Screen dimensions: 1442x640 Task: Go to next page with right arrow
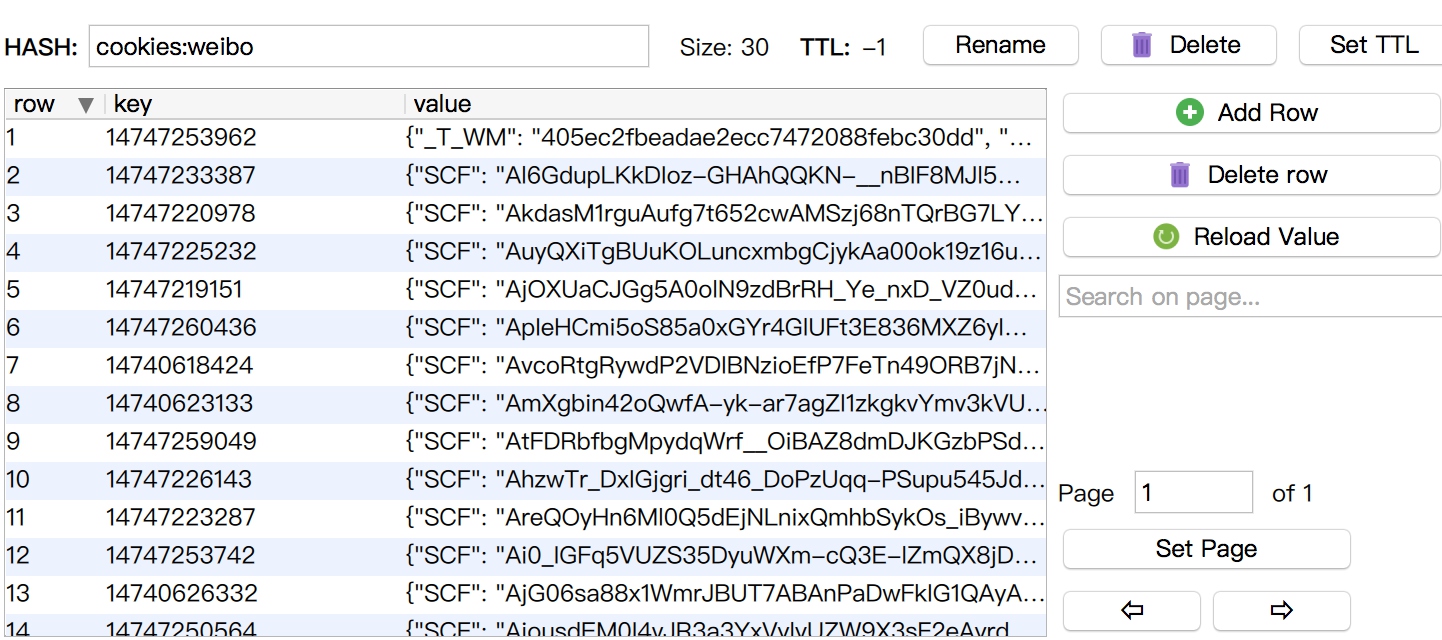1281,610
